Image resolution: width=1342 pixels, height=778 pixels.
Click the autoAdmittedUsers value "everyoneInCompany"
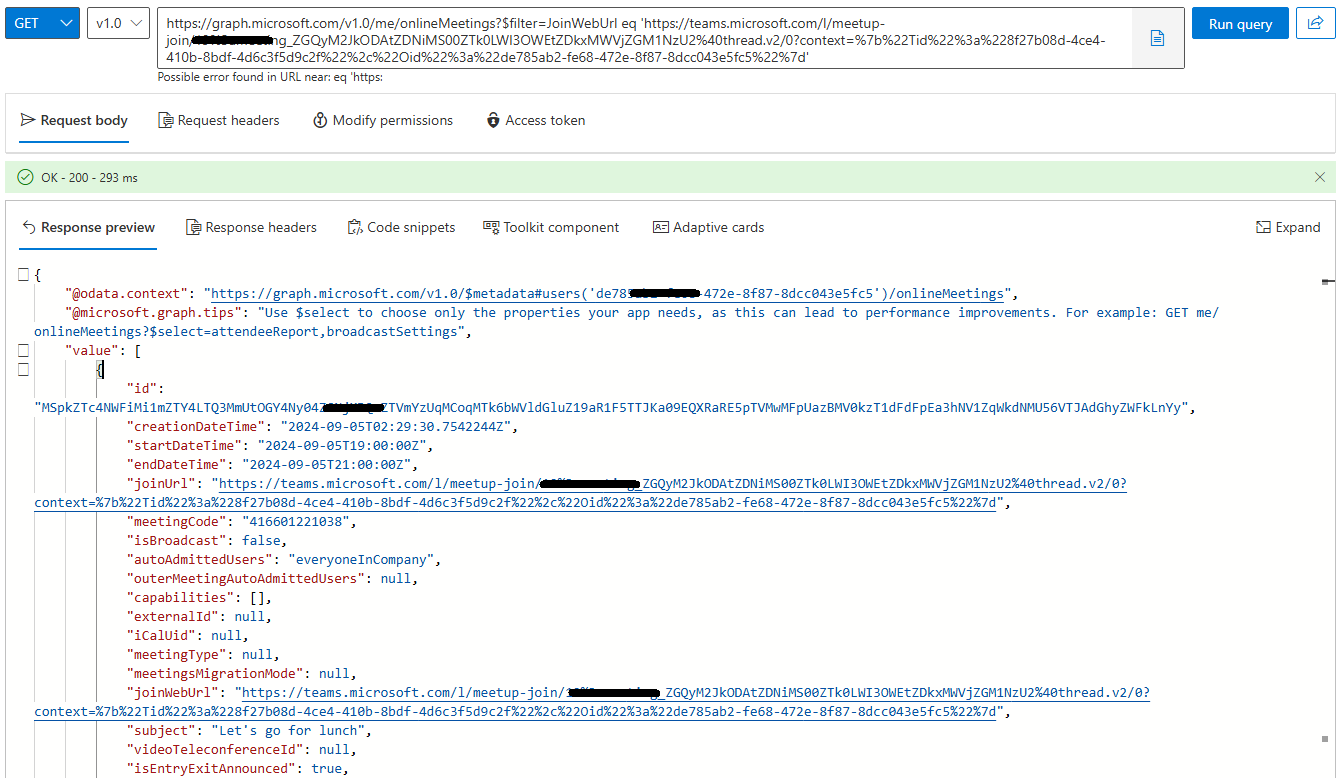(x=363, y=559)
